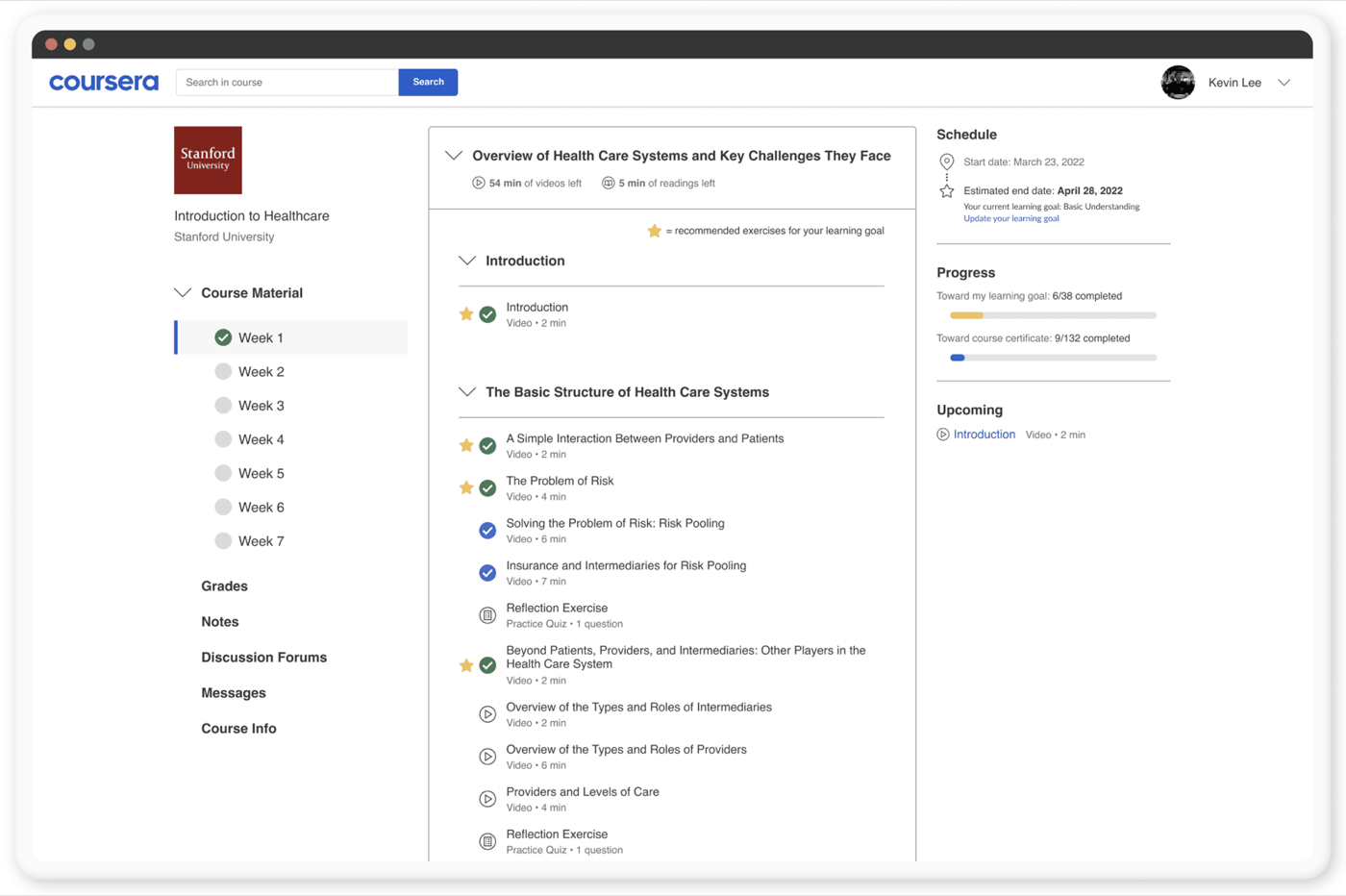Viewport: 1346px width, 896px height.
Task: Click the Update your learning goal link
Action: tap(1011, 218)
